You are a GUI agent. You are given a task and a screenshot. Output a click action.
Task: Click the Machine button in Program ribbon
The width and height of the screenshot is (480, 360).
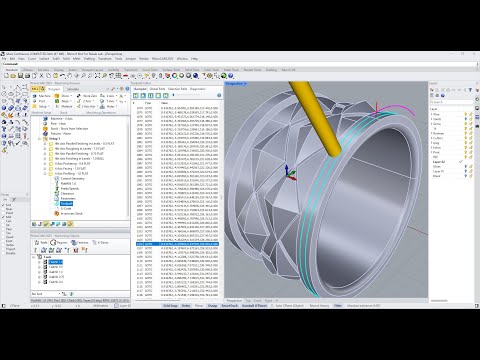coord(42,96)
